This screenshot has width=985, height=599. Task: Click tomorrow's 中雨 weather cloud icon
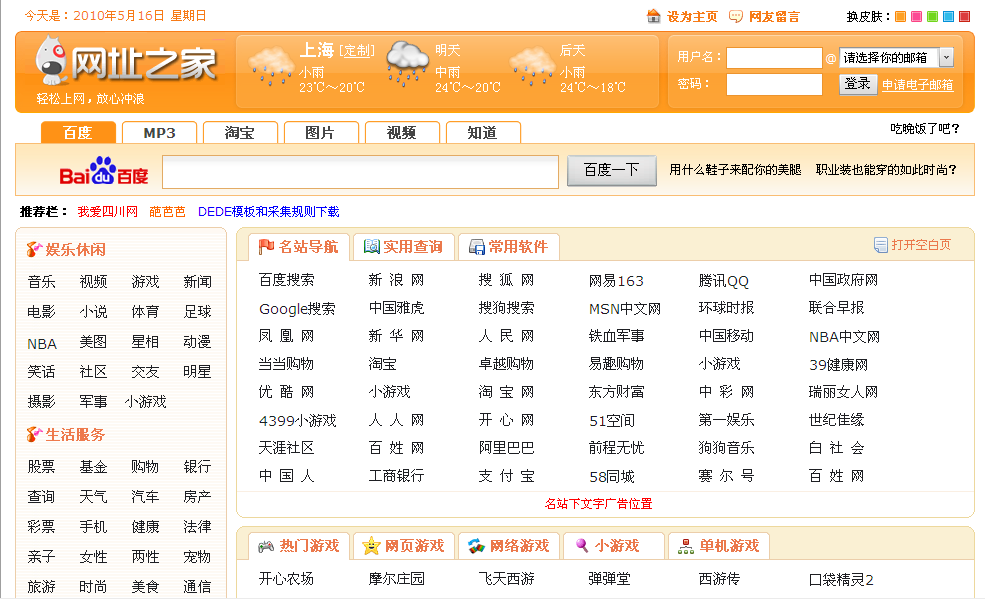[407, 63]
